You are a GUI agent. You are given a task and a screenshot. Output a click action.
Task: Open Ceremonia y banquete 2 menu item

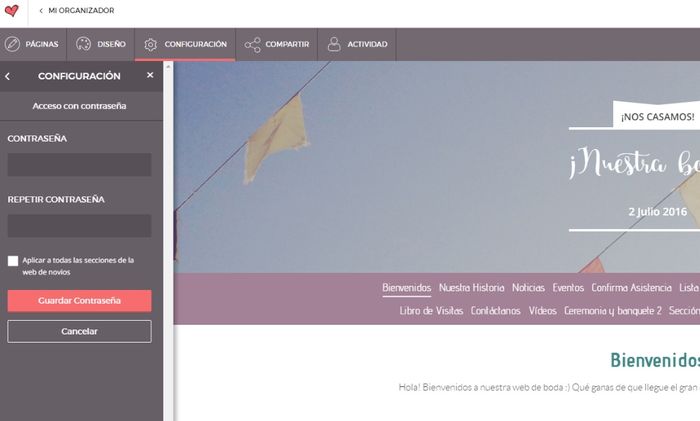[612, 311]
